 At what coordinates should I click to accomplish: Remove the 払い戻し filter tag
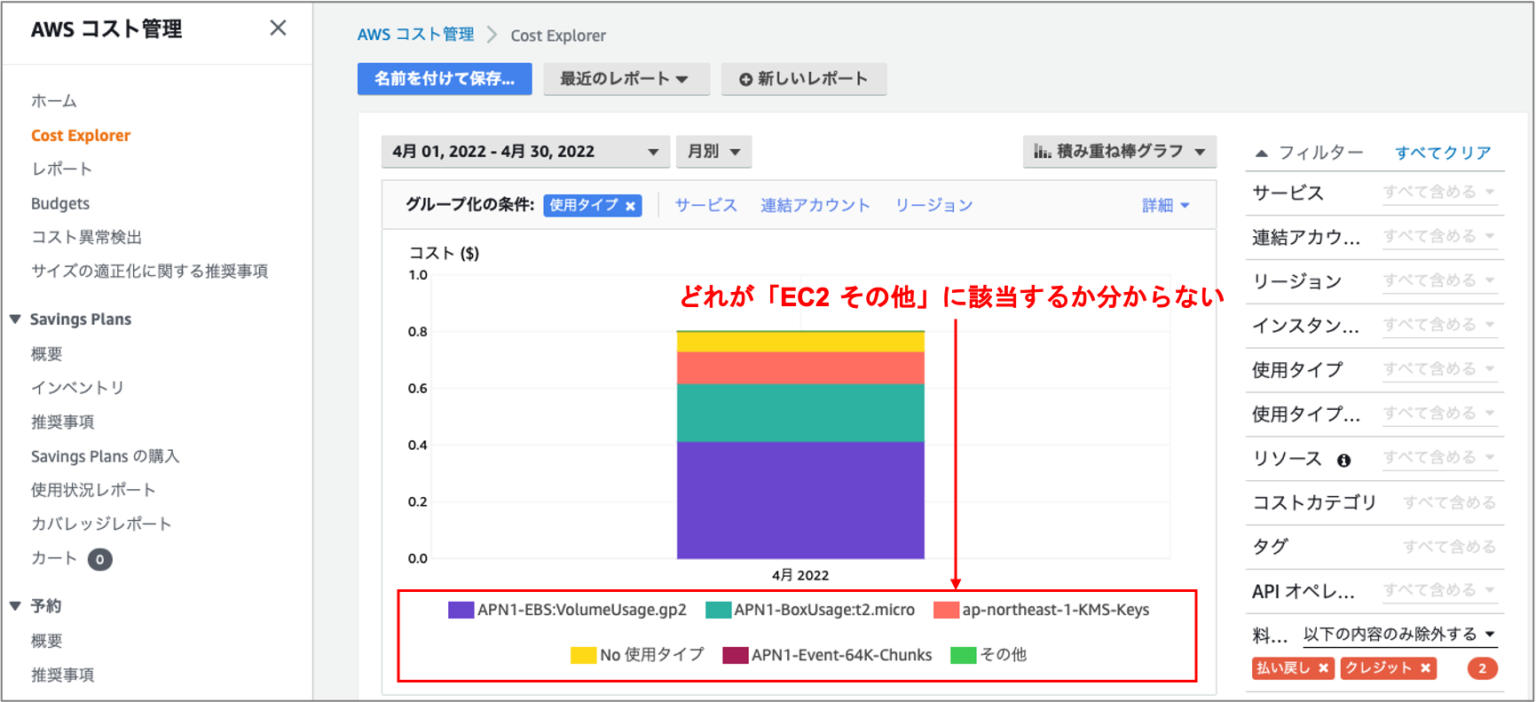coord(1323,668)
